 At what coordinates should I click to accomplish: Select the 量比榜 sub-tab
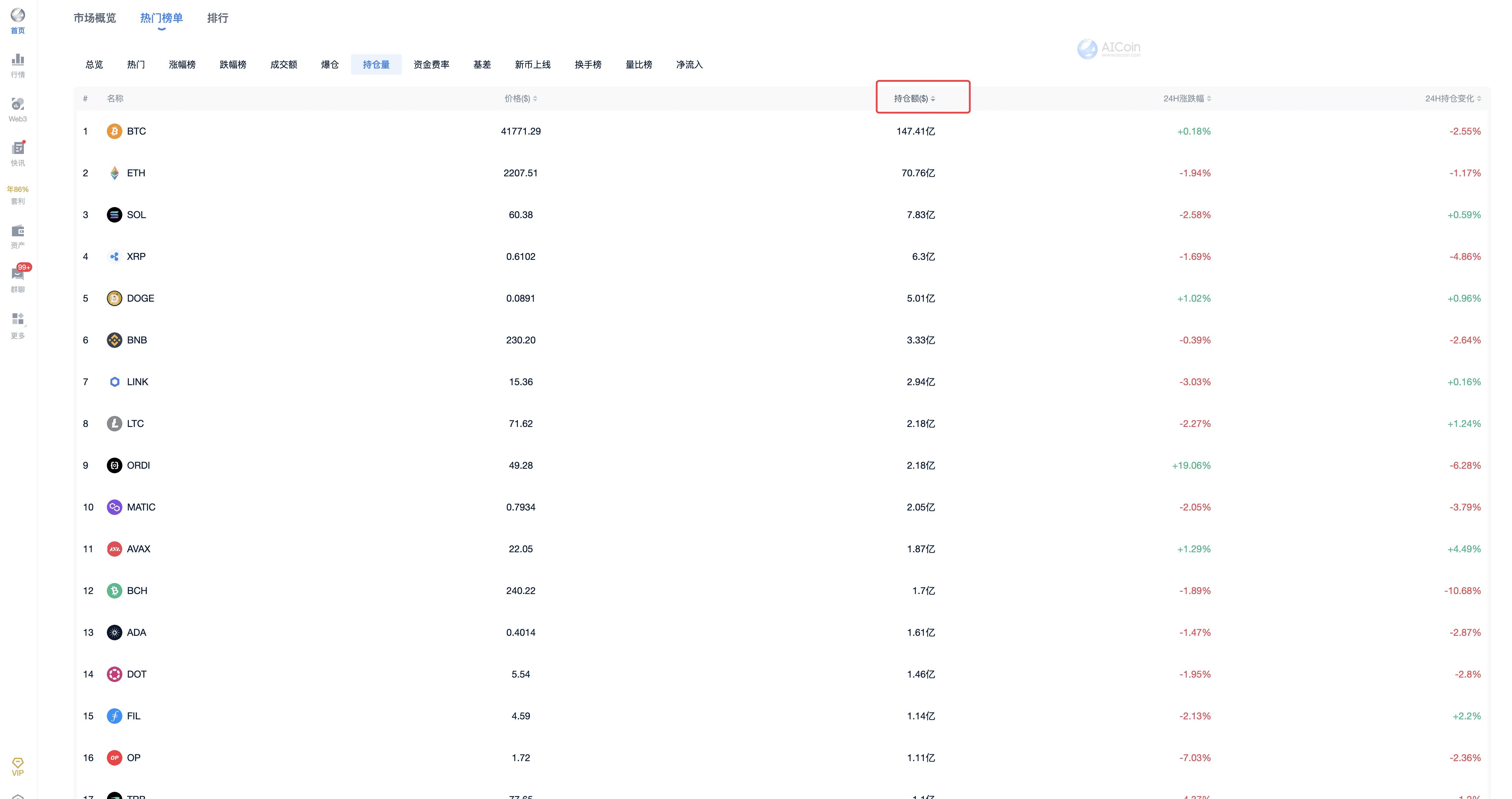coord(639,64)
